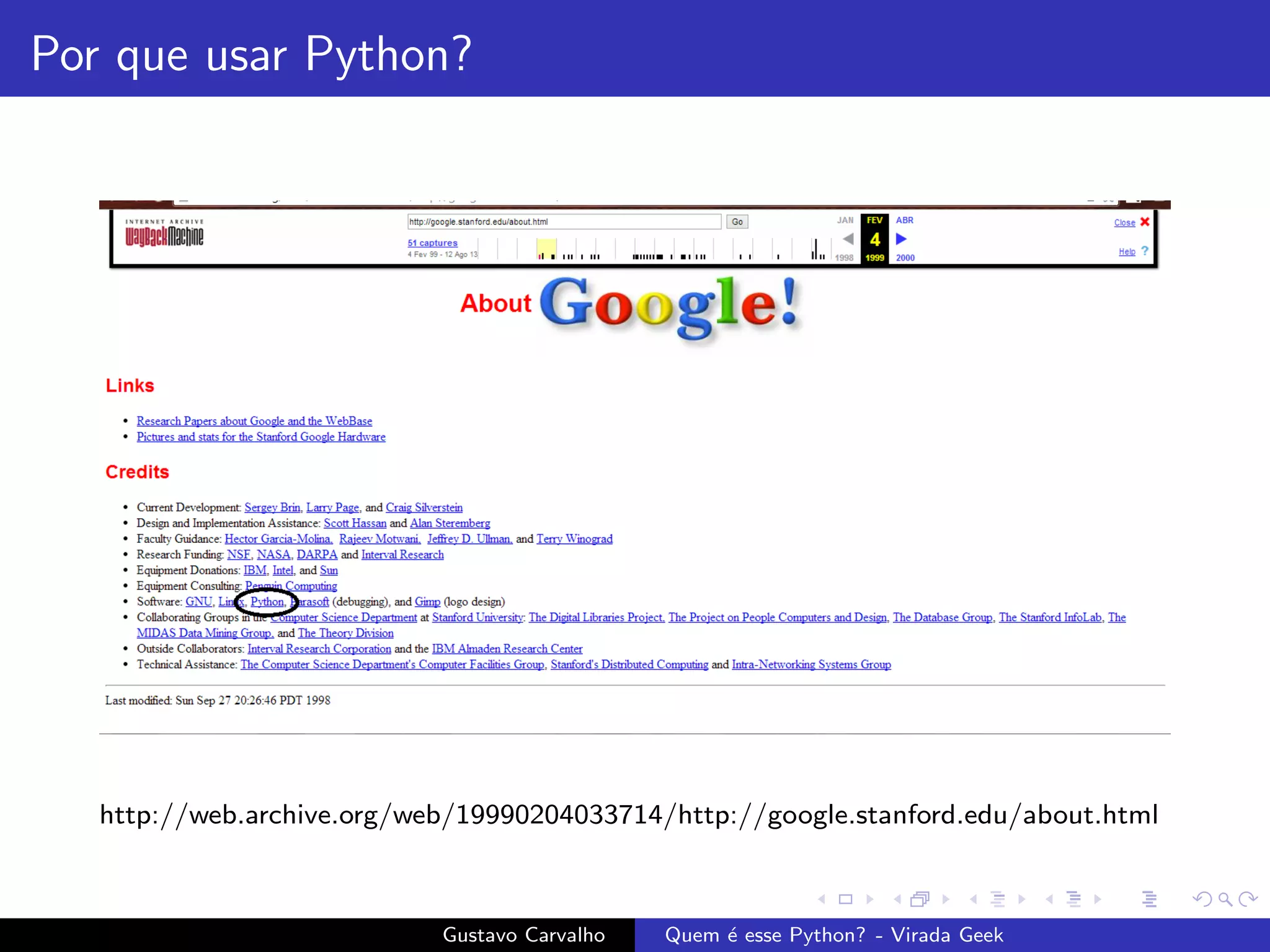Select the highlighted 1999 timeline column
This screenshot has height=952, width=1270.
point(546,249)
